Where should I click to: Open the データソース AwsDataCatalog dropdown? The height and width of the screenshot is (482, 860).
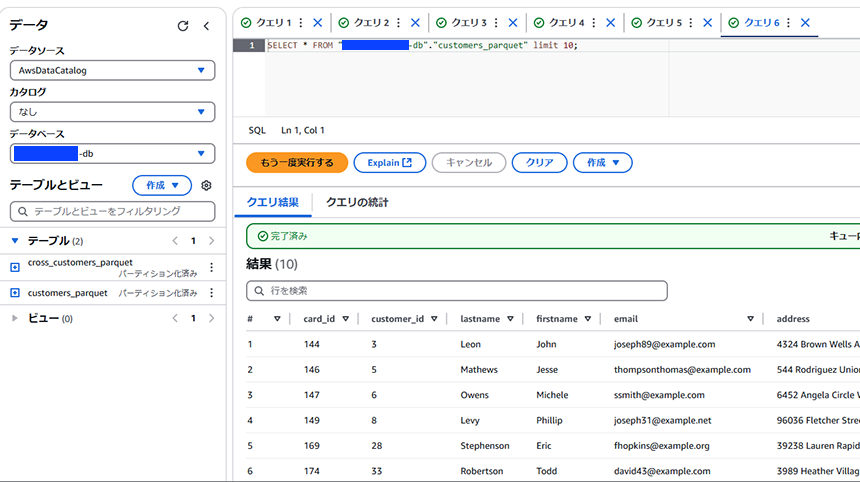(x=112, y=70)
